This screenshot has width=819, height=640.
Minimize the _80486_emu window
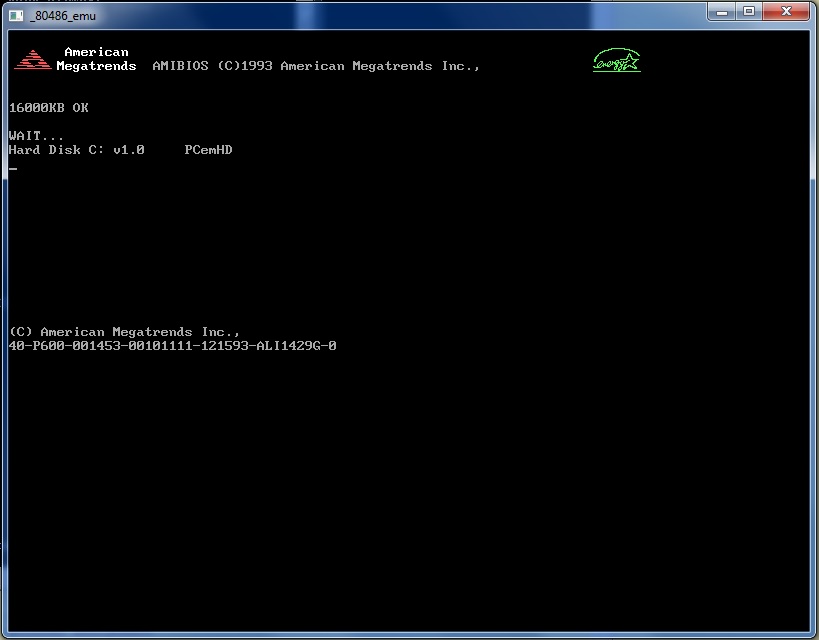722,11
